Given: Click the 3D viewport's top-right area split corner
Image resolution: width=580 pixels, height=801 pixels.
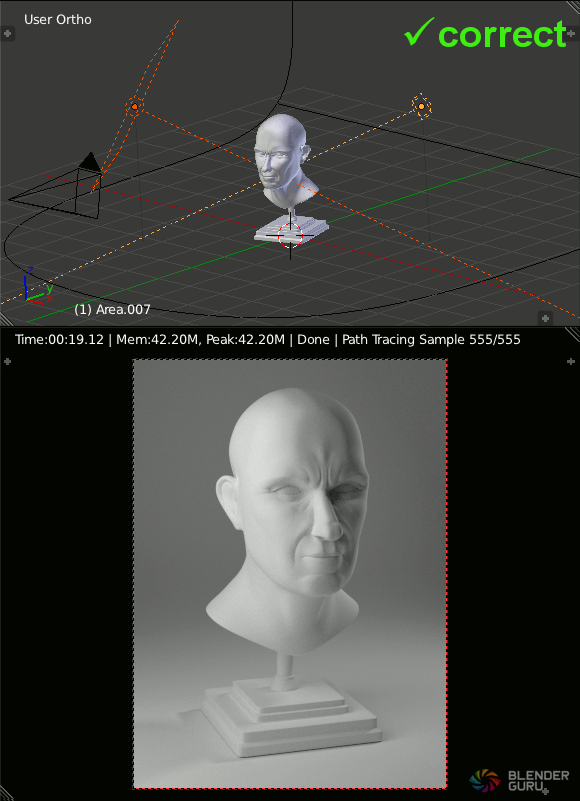Looking at the screenshot, I should coord(573,7).
